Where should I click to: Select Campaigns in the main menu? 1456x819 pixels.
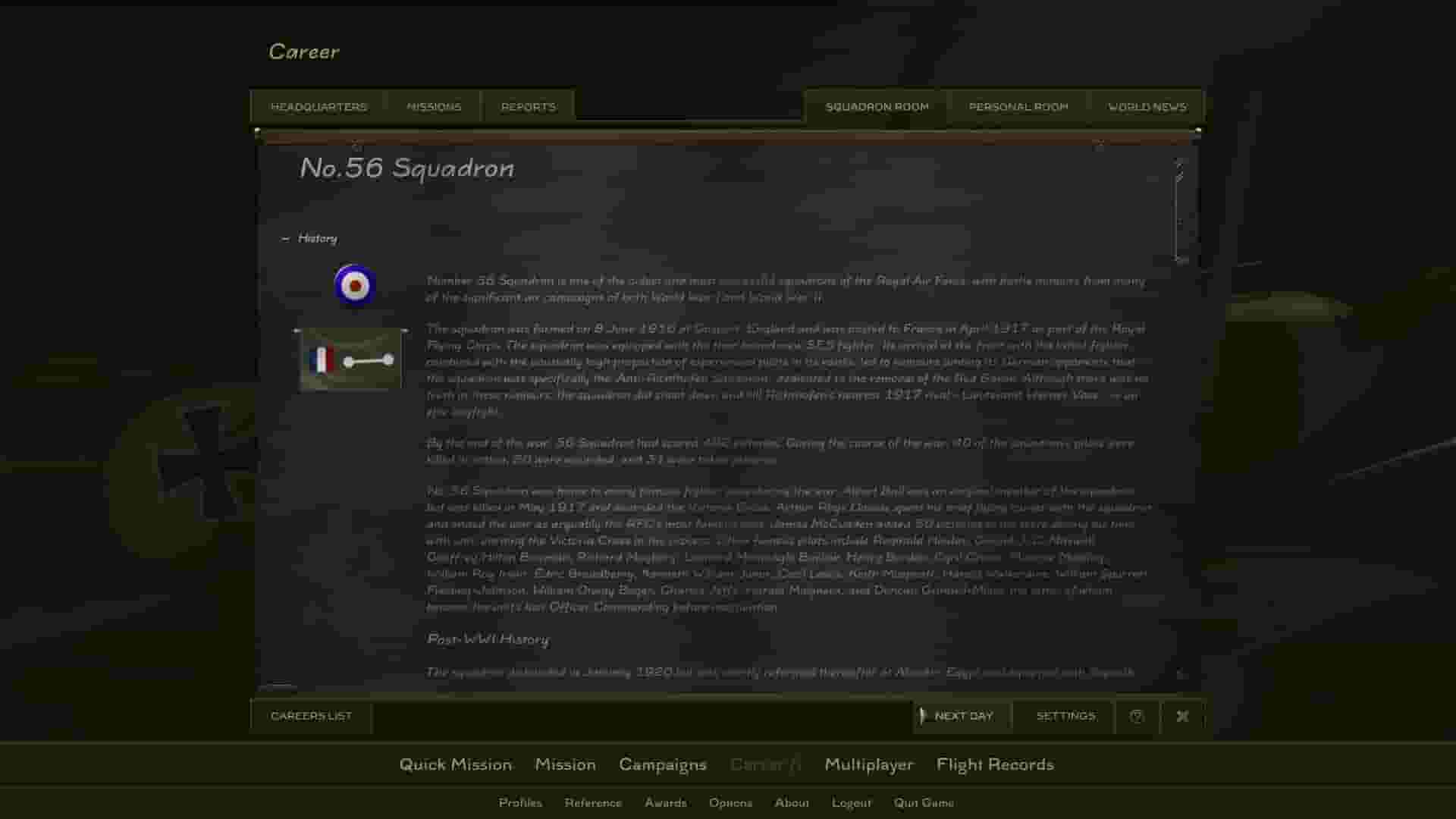pos(662,764)
